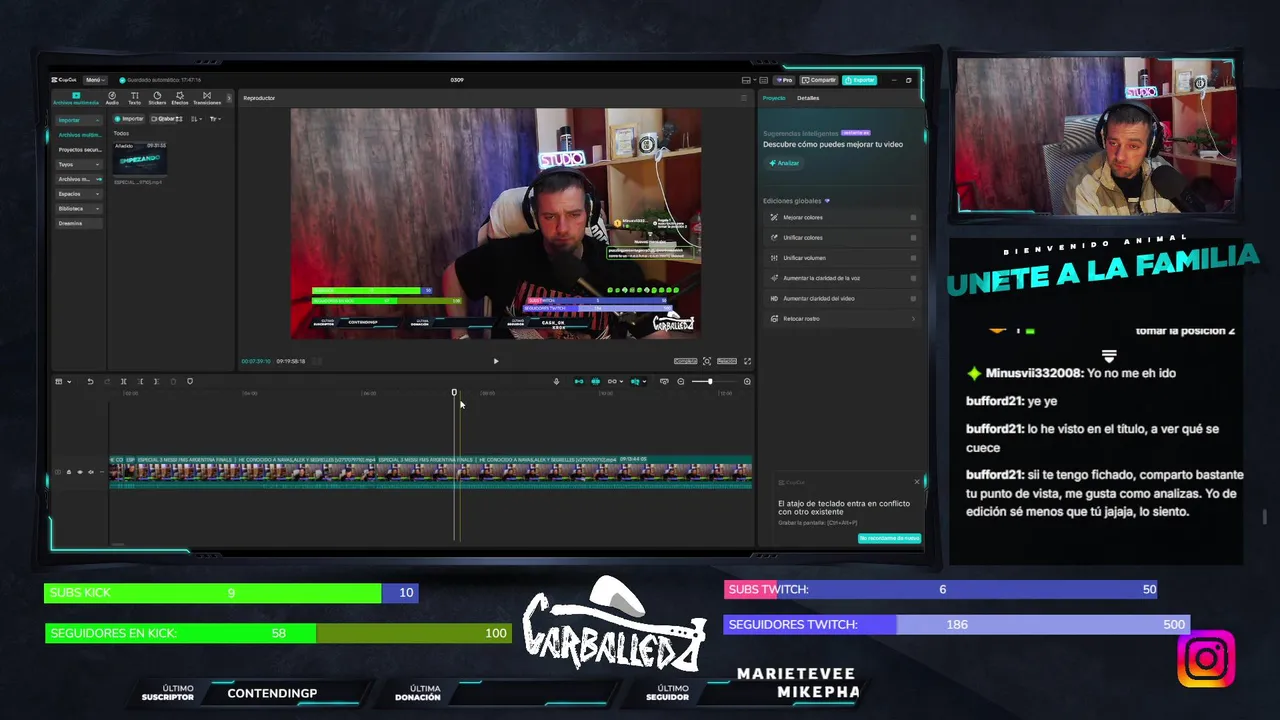Toggle main track magnet snapping
Screen dimensions: 1280x720
point(578,381)
